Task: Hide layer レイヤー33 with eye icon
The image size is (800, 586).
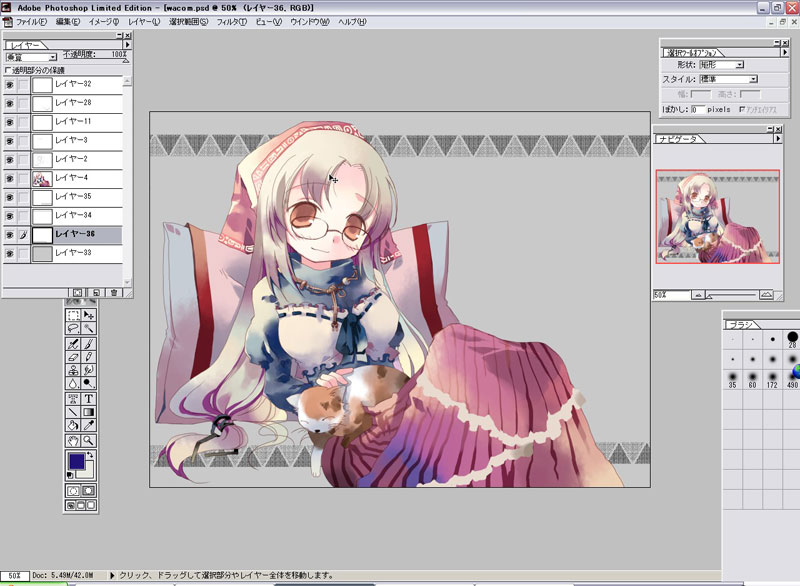Action: pyautogui.click(x=10, y=253)
